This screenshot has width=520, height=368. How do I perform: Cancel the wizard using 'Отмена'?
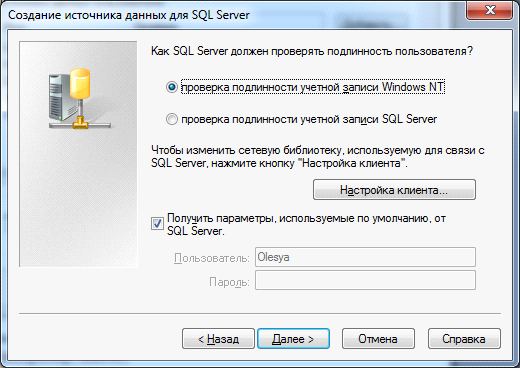point(378,339)
